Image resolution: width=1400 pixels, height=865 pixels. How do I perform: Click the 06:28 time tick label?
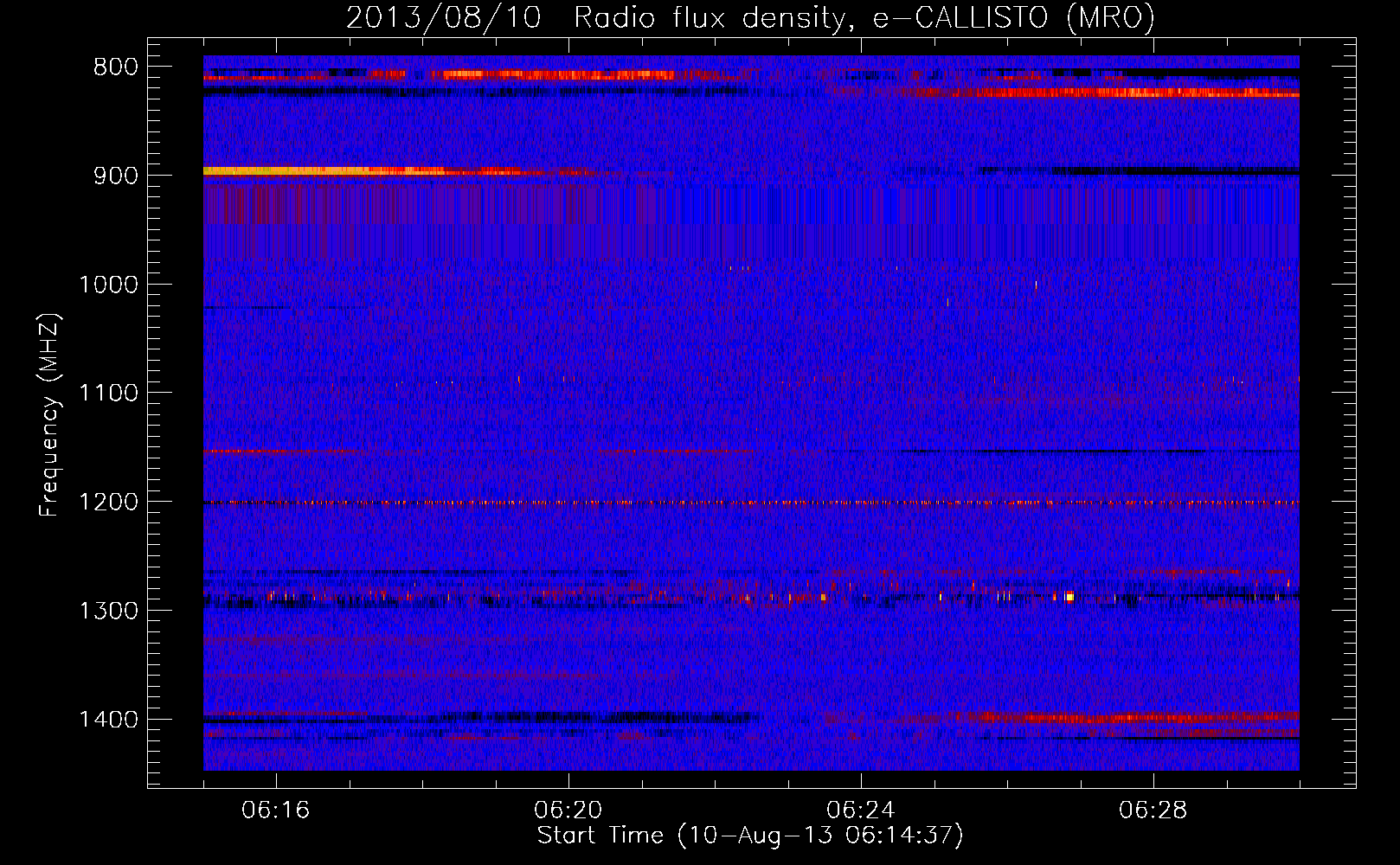[x=1153, y=811]
